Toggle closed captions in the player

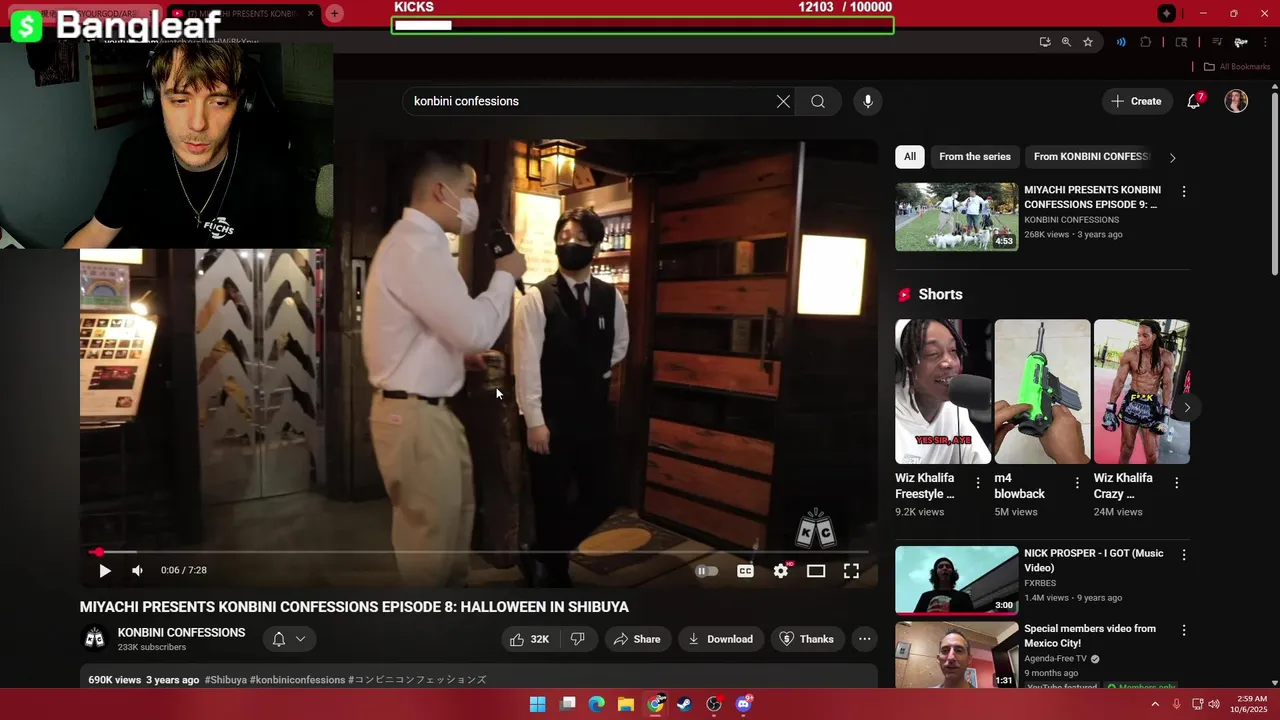click(x=745, y=571)
